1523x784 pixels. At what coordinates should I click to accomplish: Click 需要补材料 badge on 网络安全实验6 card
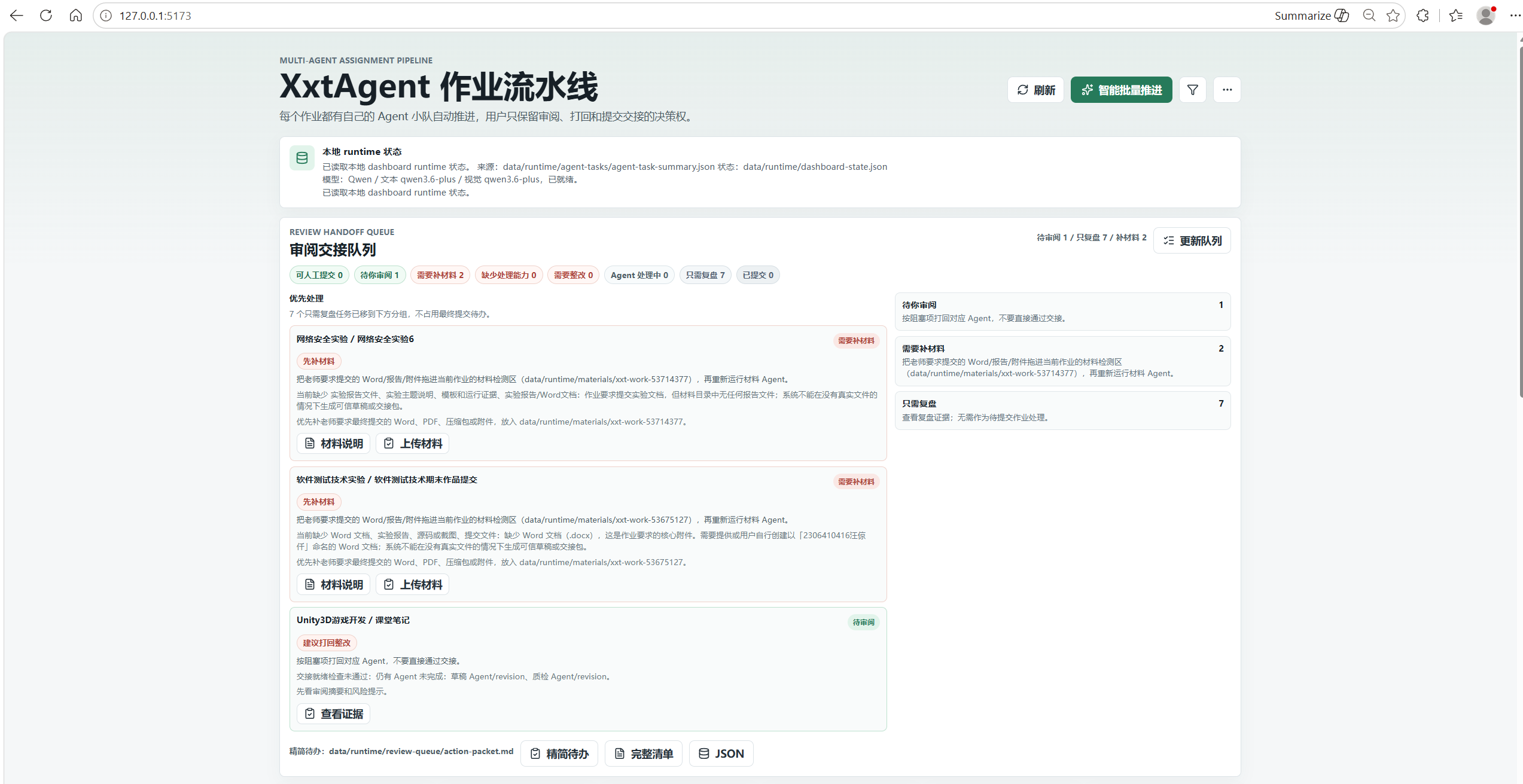tap(856, 341)
